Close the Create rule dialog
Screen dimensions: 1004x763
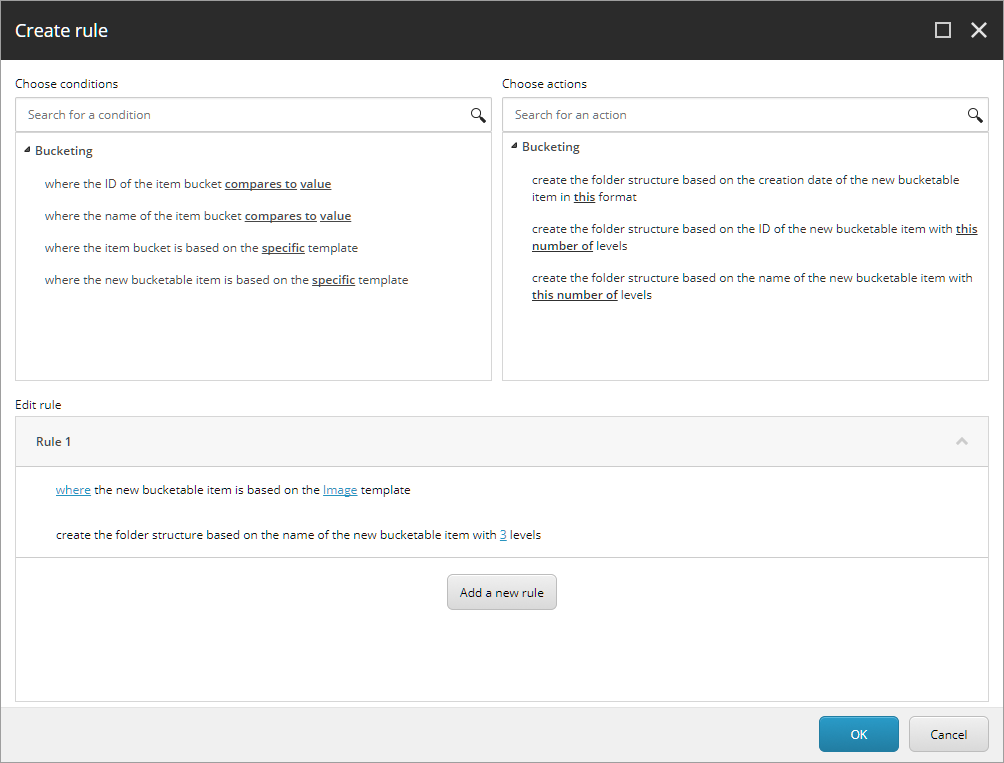(979, 30)
